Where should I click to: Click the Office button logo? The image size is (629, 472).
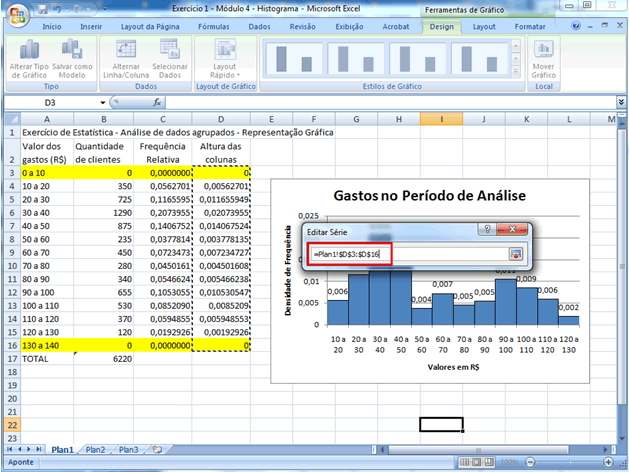(17, 13)
